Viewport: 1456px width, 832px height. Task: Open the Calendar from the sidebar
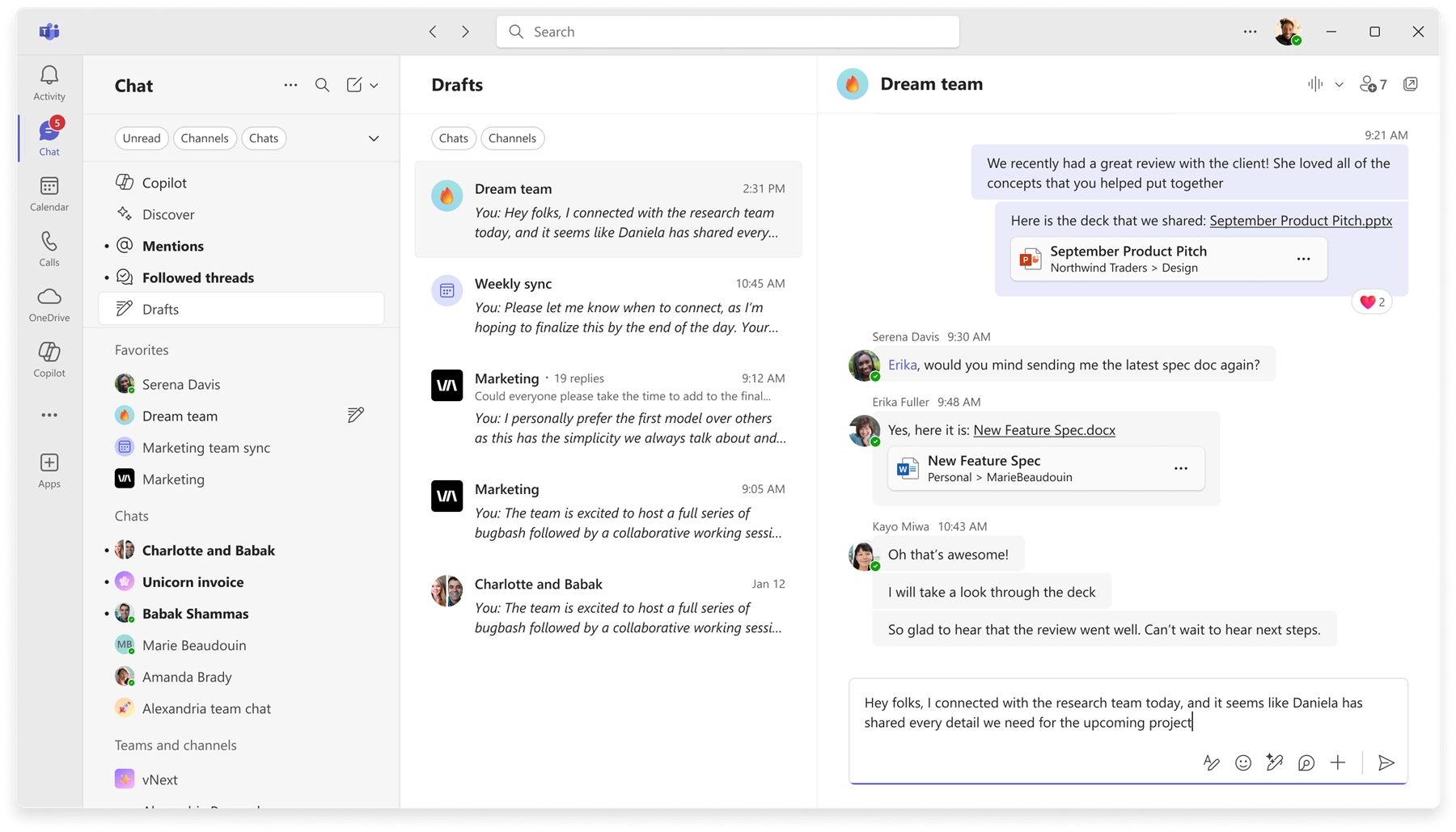coord(49,193)
